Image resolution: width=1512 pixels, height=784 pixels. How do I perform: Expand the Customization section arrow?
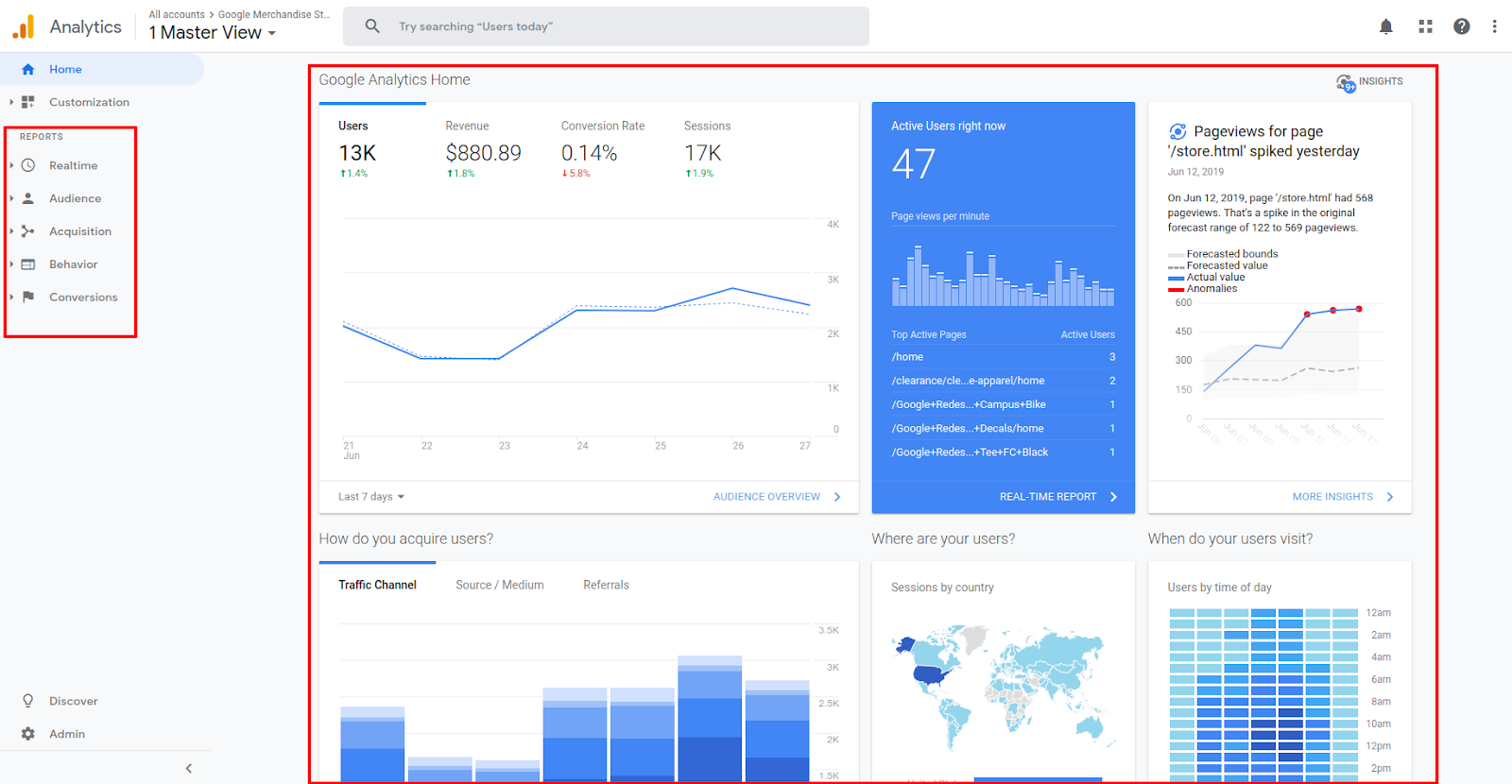[11, 102]
